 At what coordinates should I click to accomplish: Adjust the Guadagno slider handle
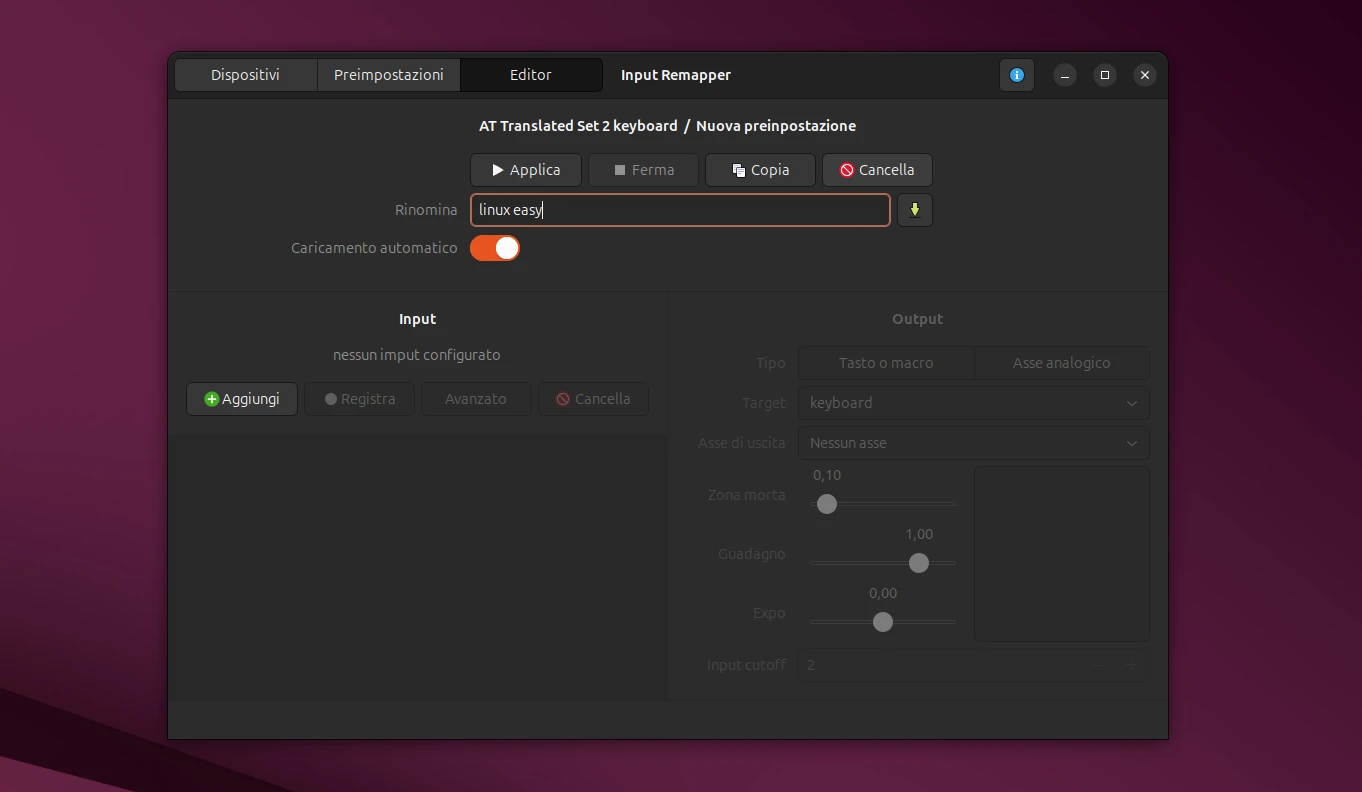918,563
